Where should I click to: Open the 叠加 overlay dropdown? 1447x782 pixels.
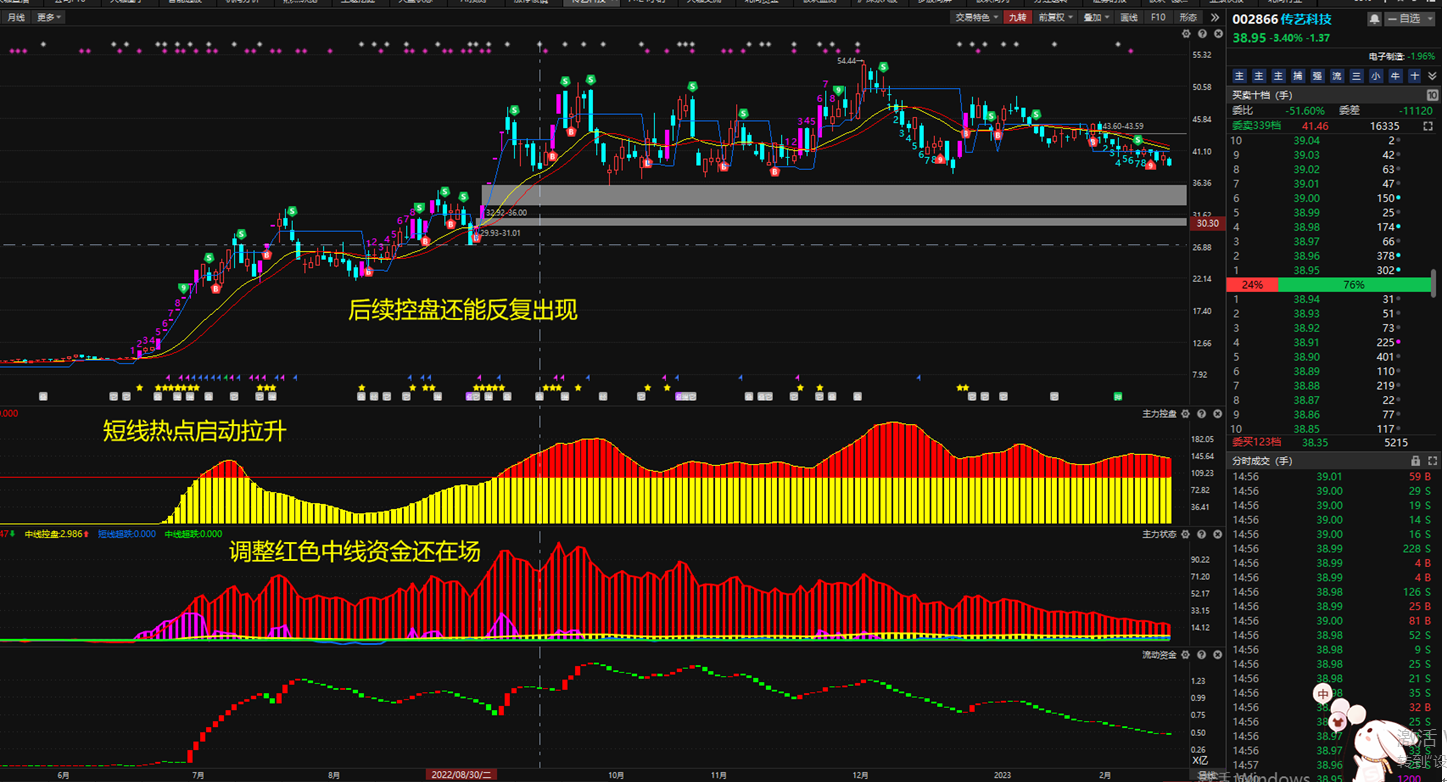click(1096, 17)
